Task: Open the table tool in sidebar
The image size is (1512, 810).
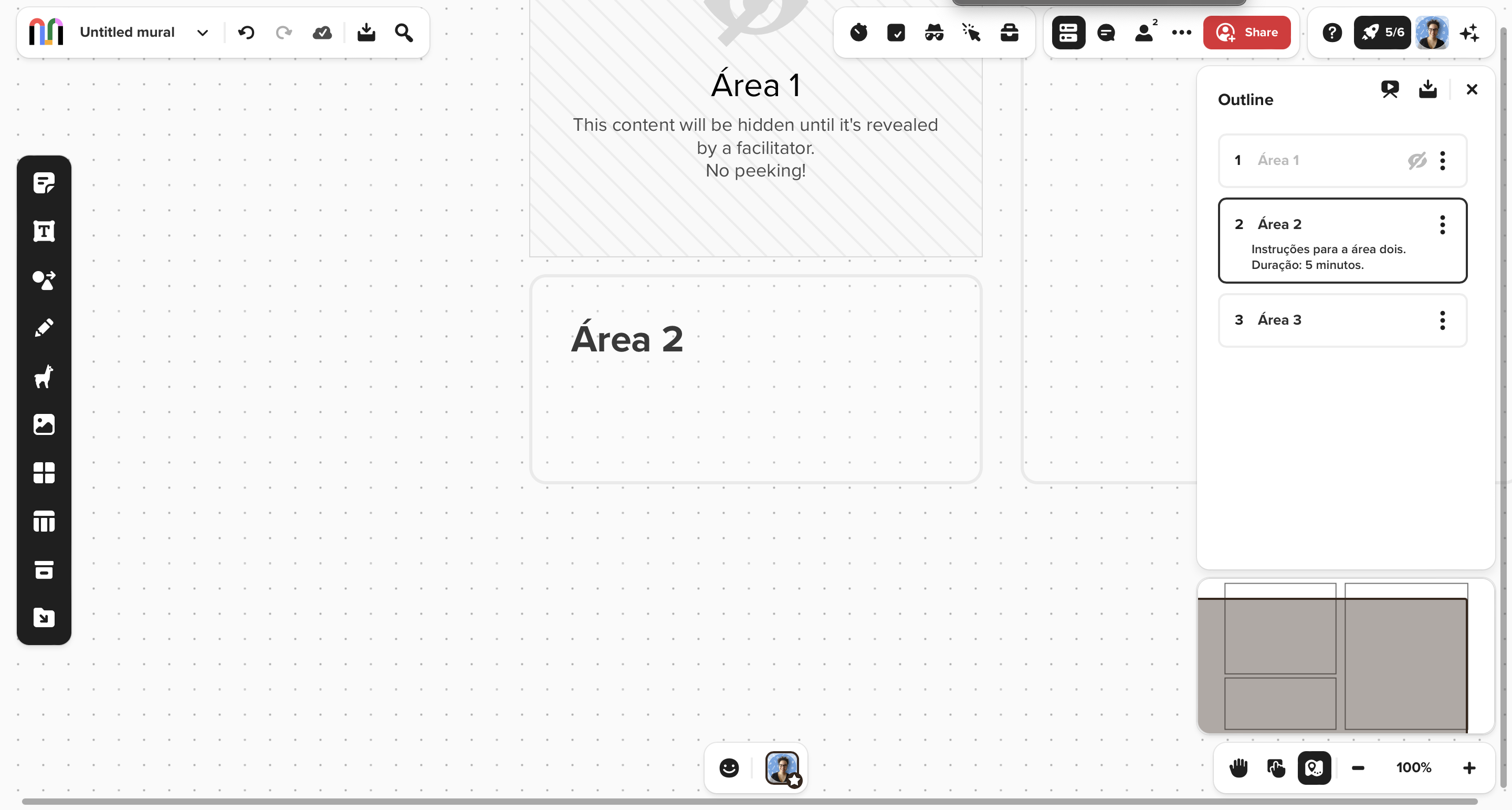Action: click(x=44, y=522)
